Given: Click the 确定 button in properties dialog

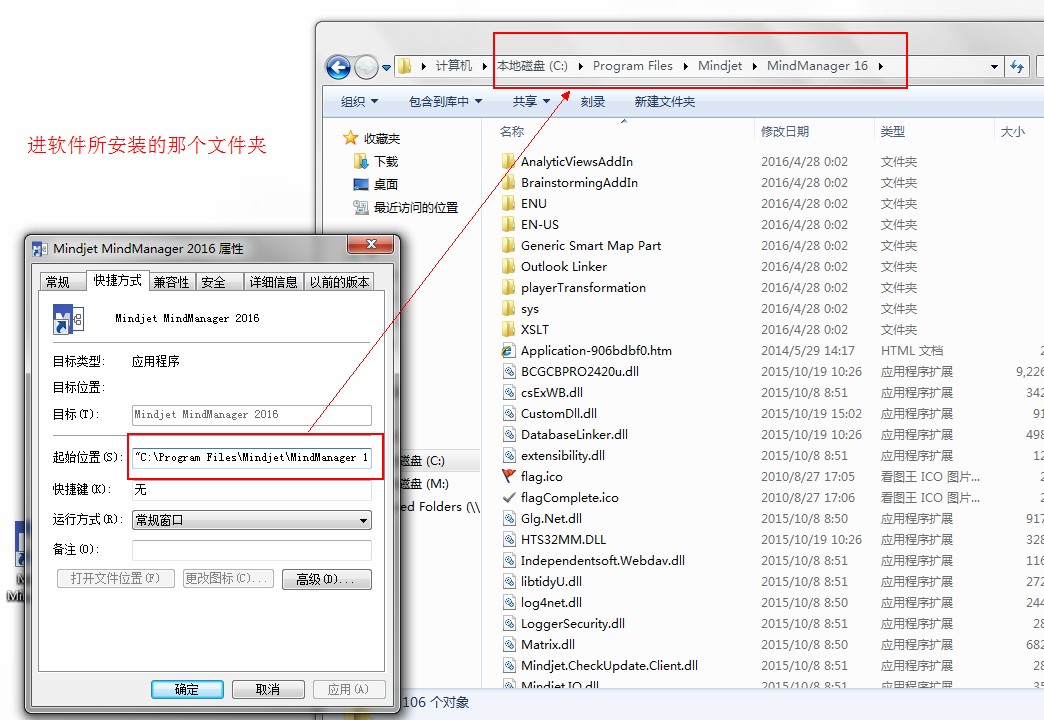Looking at the screenshot, I should 187,689.
